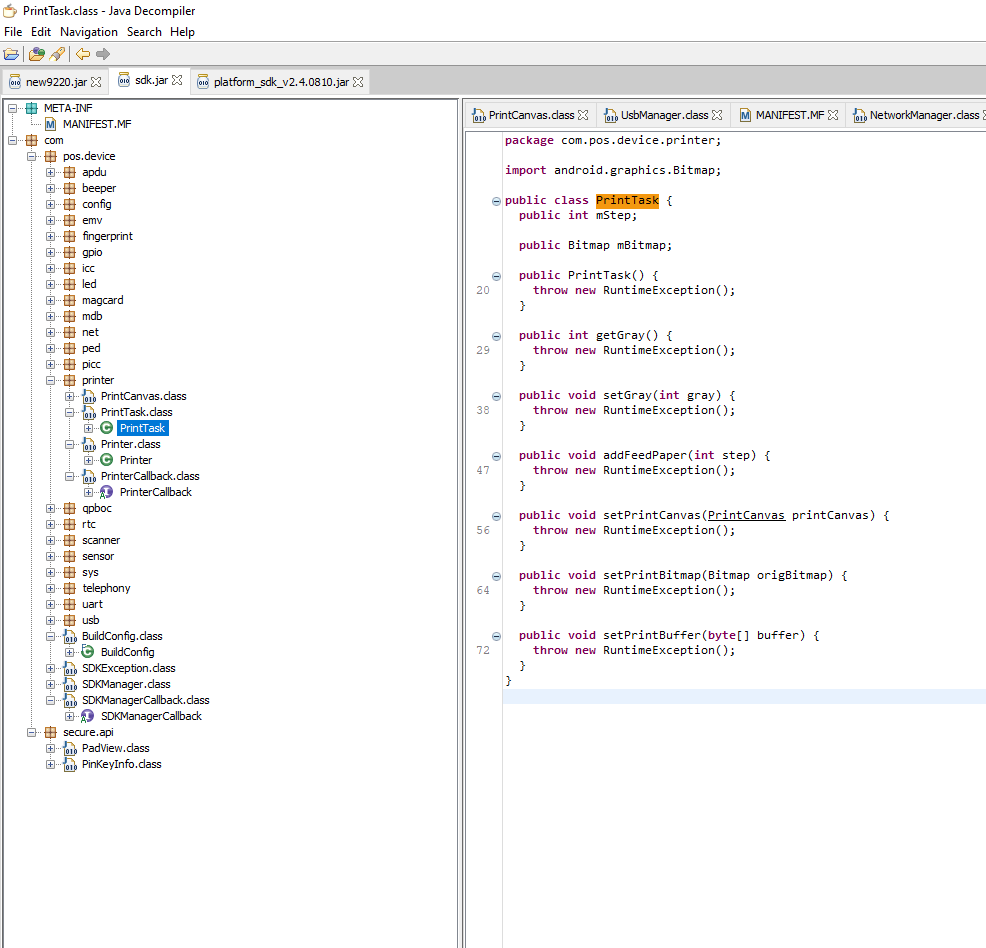Screen dimensions: 986x948
Task: Close the sdk.jar tab
Action: (177, 81)
